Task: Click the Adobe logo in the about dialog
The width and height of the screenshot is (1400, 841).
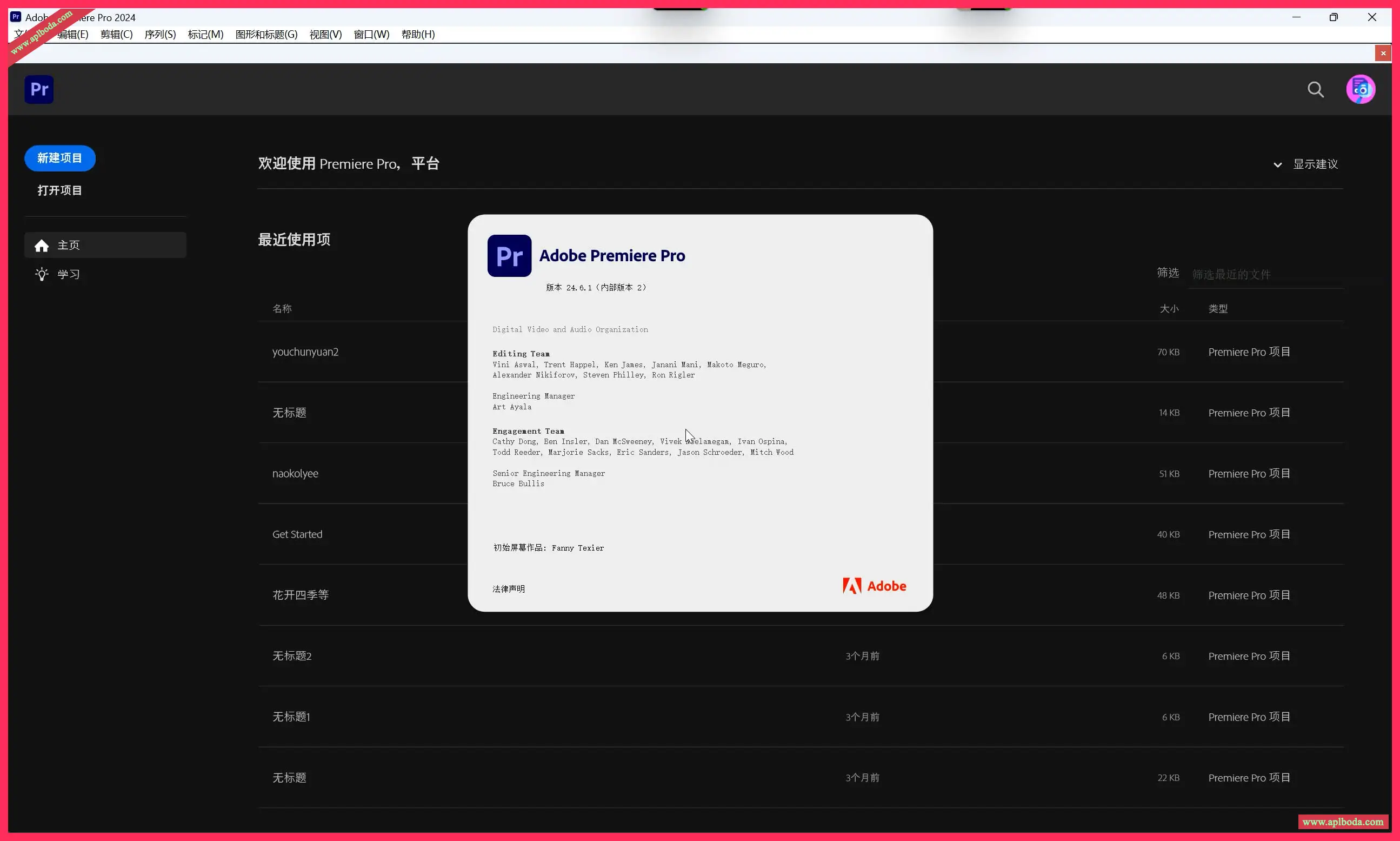Action: (x=874, y=586)
